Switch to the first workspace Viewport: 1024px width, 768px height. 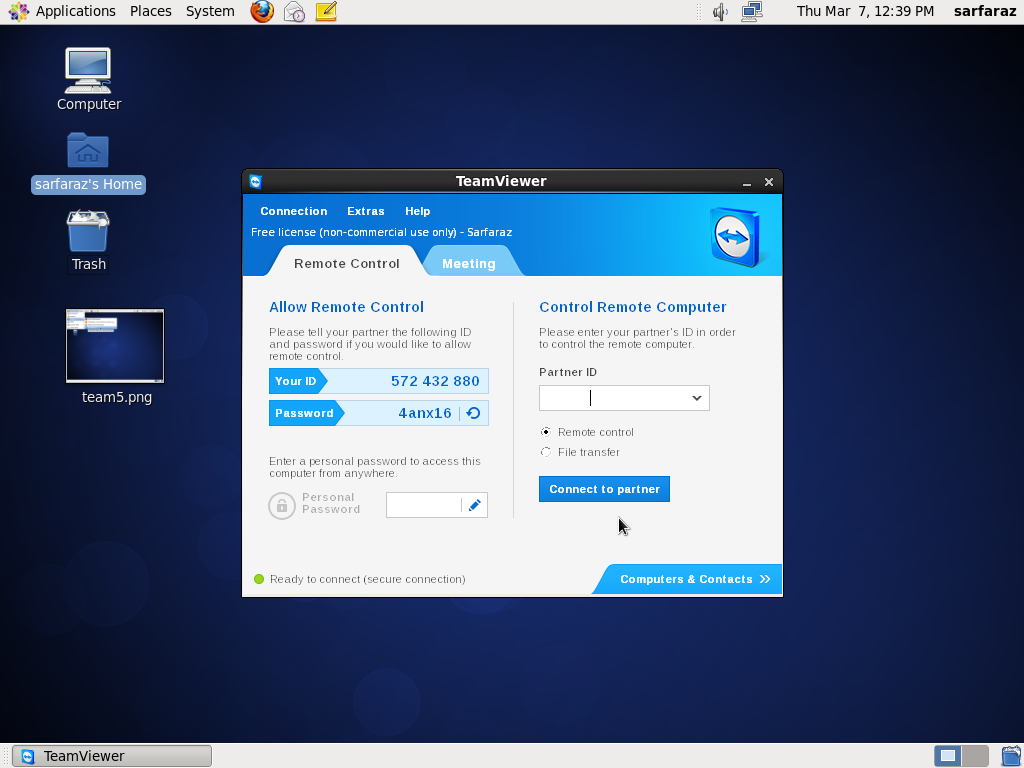click(x=948, y=756)
